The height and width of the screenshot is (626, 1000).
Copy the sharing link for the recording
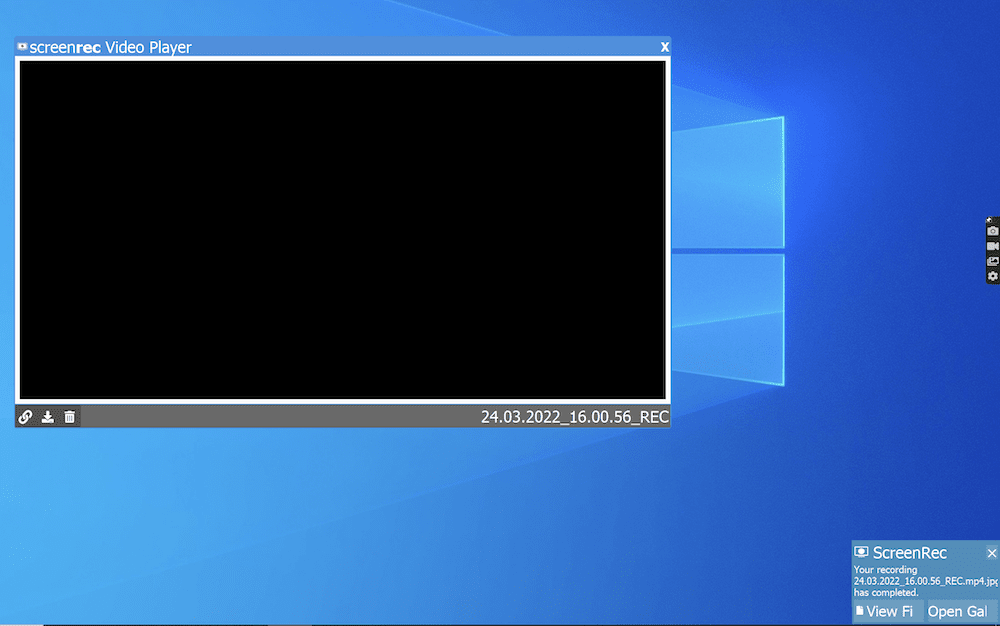pyautogui.click(x=24, y=417)
